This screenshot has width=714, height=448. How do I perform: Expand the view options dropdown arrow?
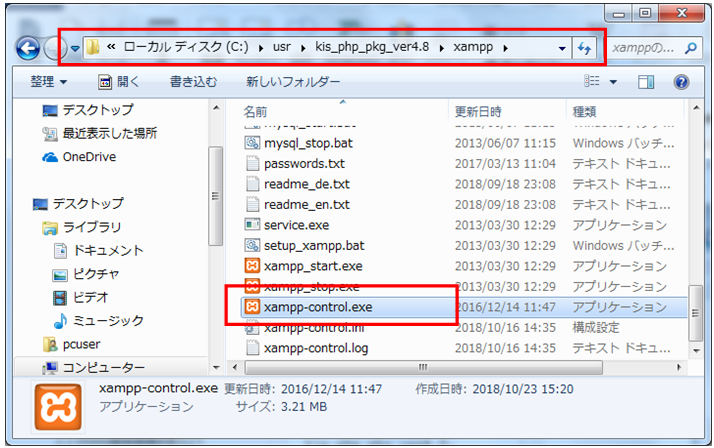[x=614, y=81]
